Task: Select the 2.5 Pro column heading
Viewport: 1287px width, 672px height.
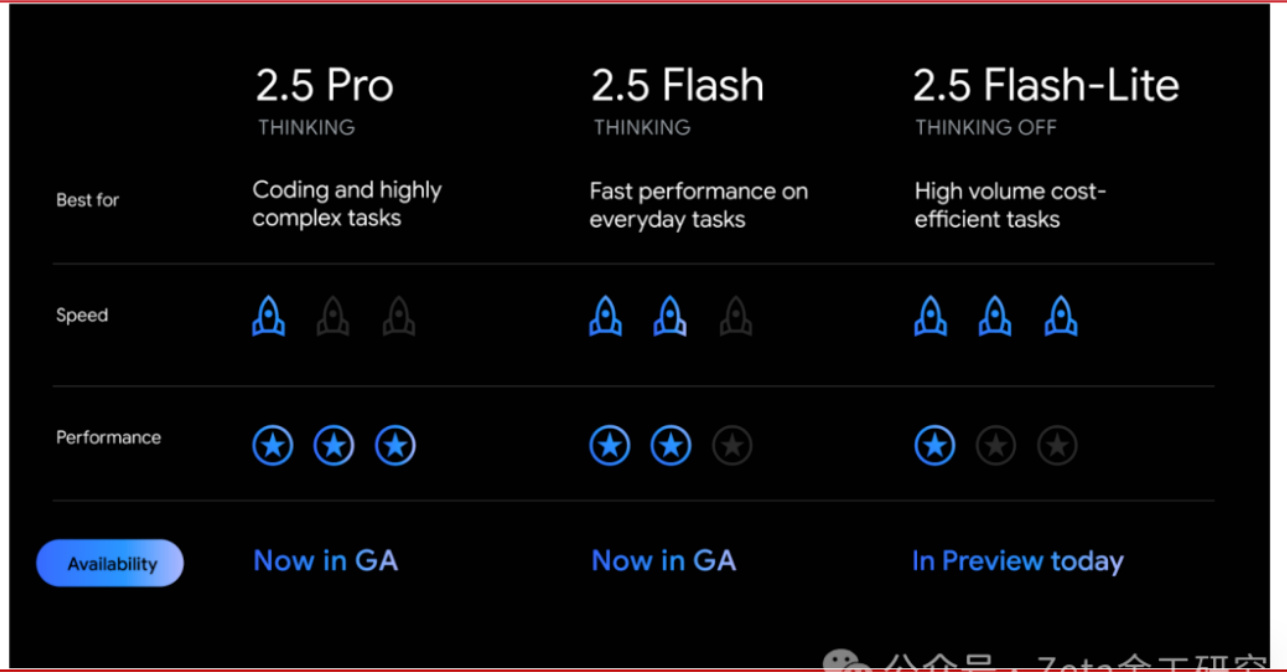Action: tap(324, 86)
